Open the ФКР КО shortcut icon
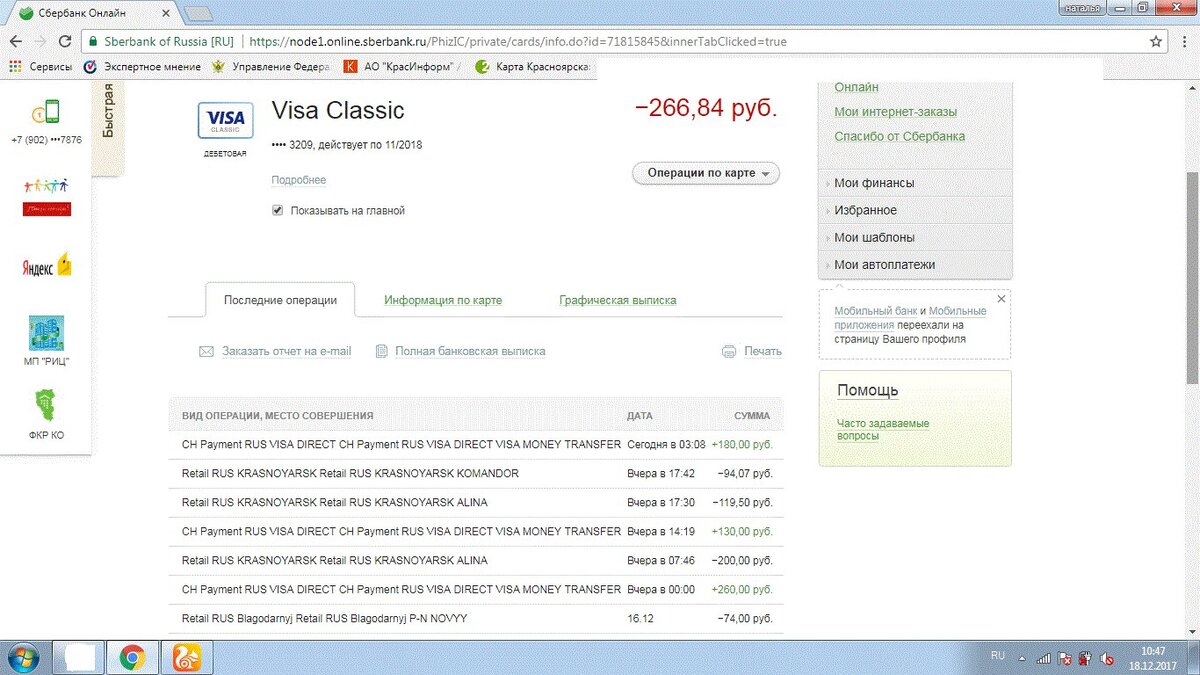The image size is (1200, 675). (46, 407)
